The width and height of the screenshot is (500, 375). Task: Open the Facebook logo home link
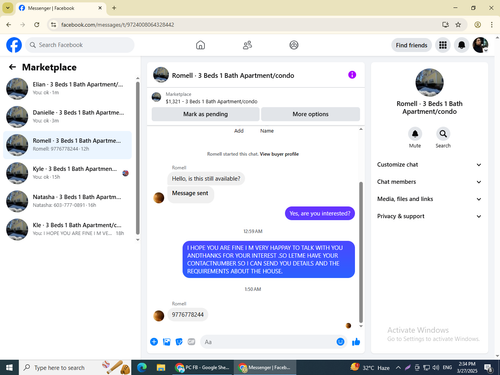[x=14, y=45]
